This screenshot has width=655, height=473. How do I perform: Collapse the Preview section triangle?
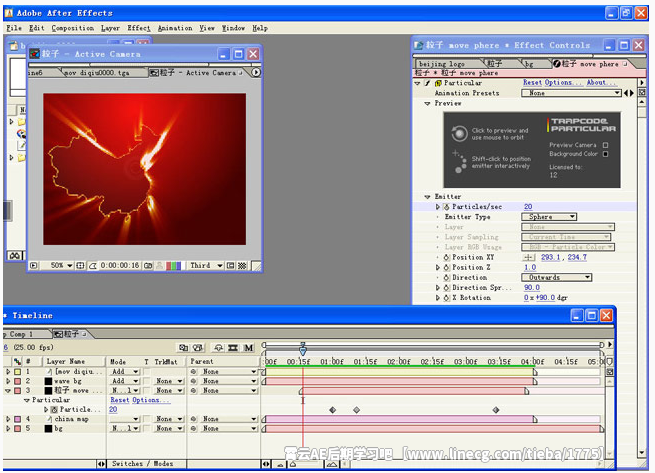click(x=427, y=103)
